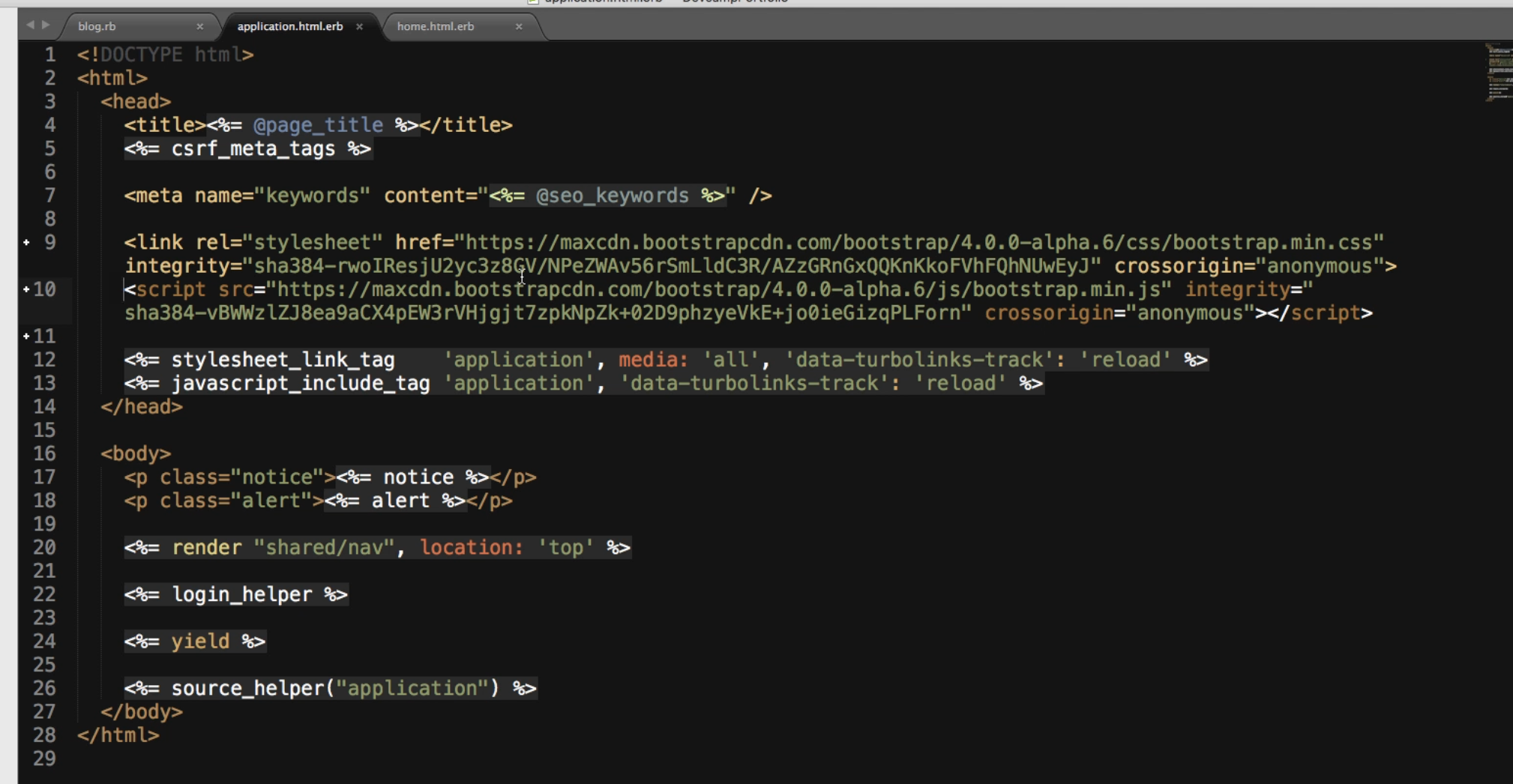Click the stylesheet integrity sha384-rwoIResj hash
Viewport: 1513px width, 784px height.
coord(672,266)
